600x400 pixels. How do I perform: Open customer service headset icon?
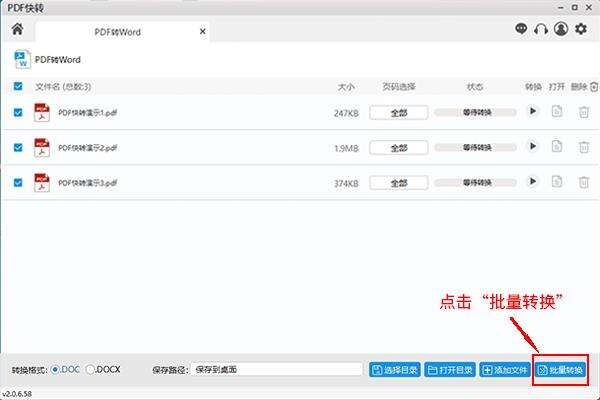[x=541, y=29]
